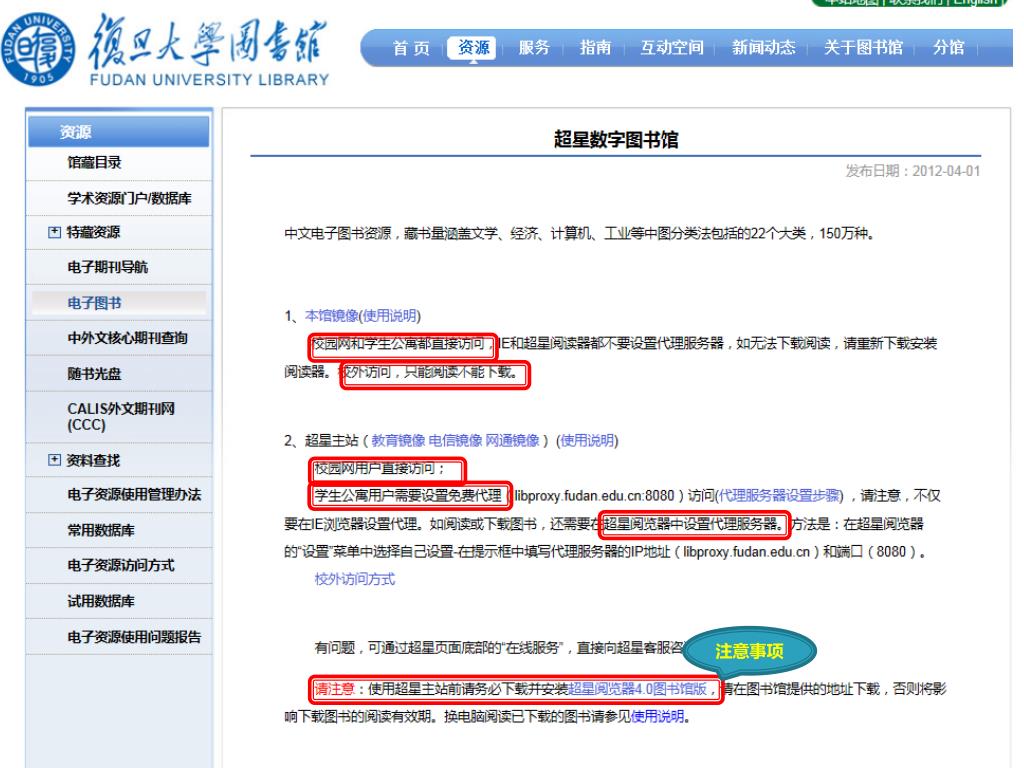Open 使用说明 link after 网通镜像
The height and width of the screenshot is (768, 1024).
pyautogui.click(x=587, y=441)
